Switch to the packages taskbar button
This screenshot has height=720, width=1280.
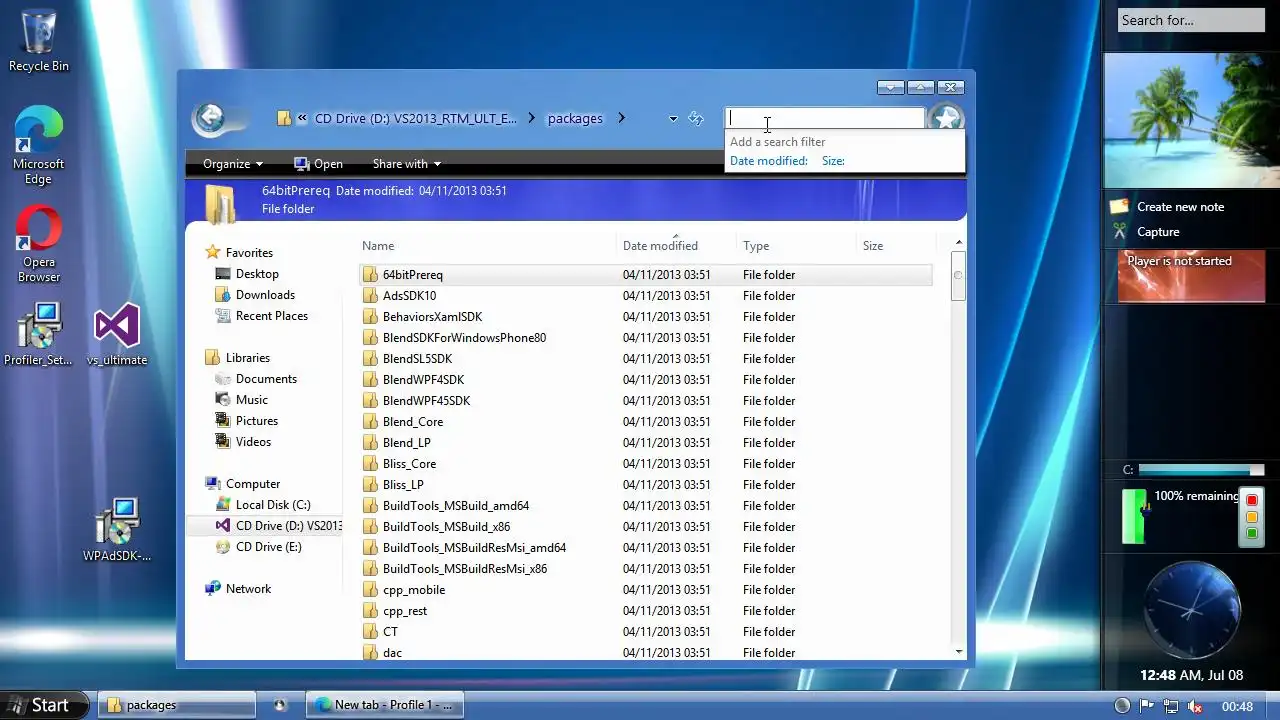pos(176,705)
